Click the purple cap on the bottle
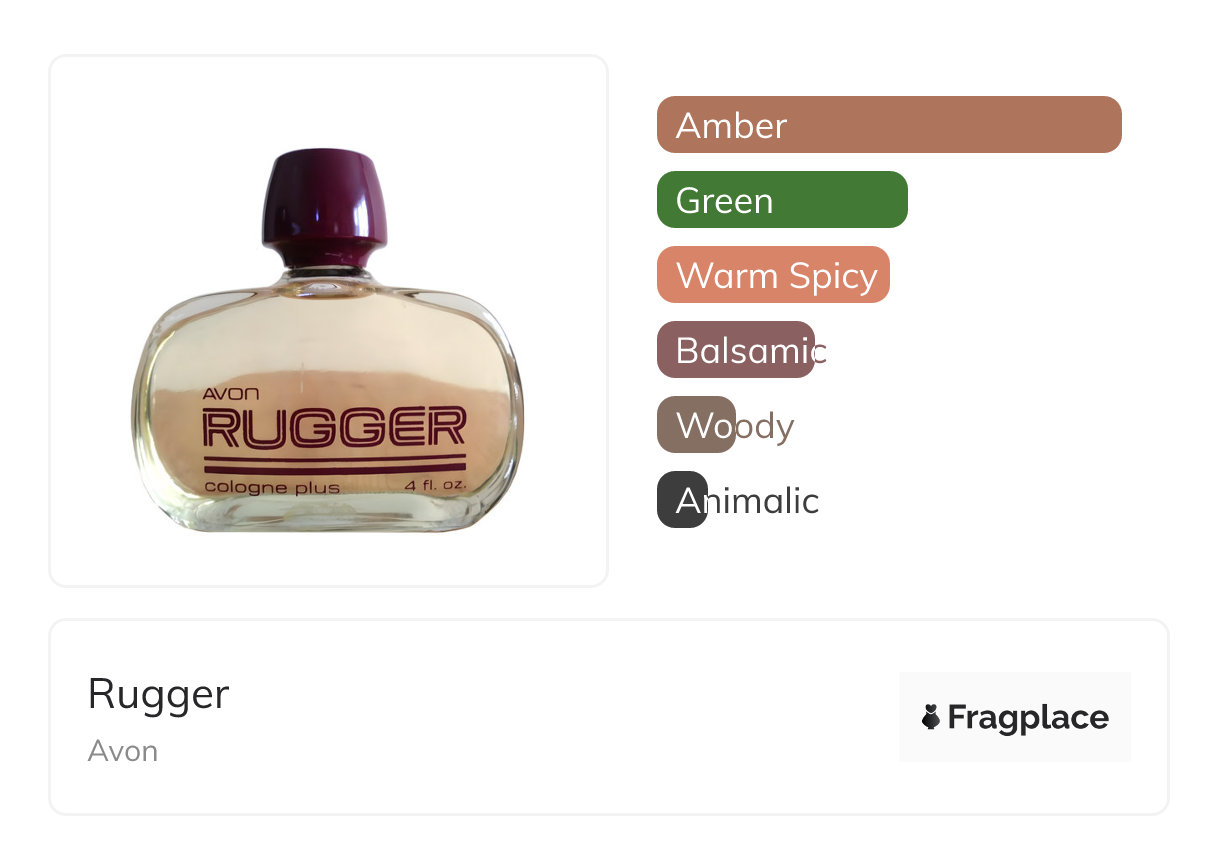 [326, 199]
